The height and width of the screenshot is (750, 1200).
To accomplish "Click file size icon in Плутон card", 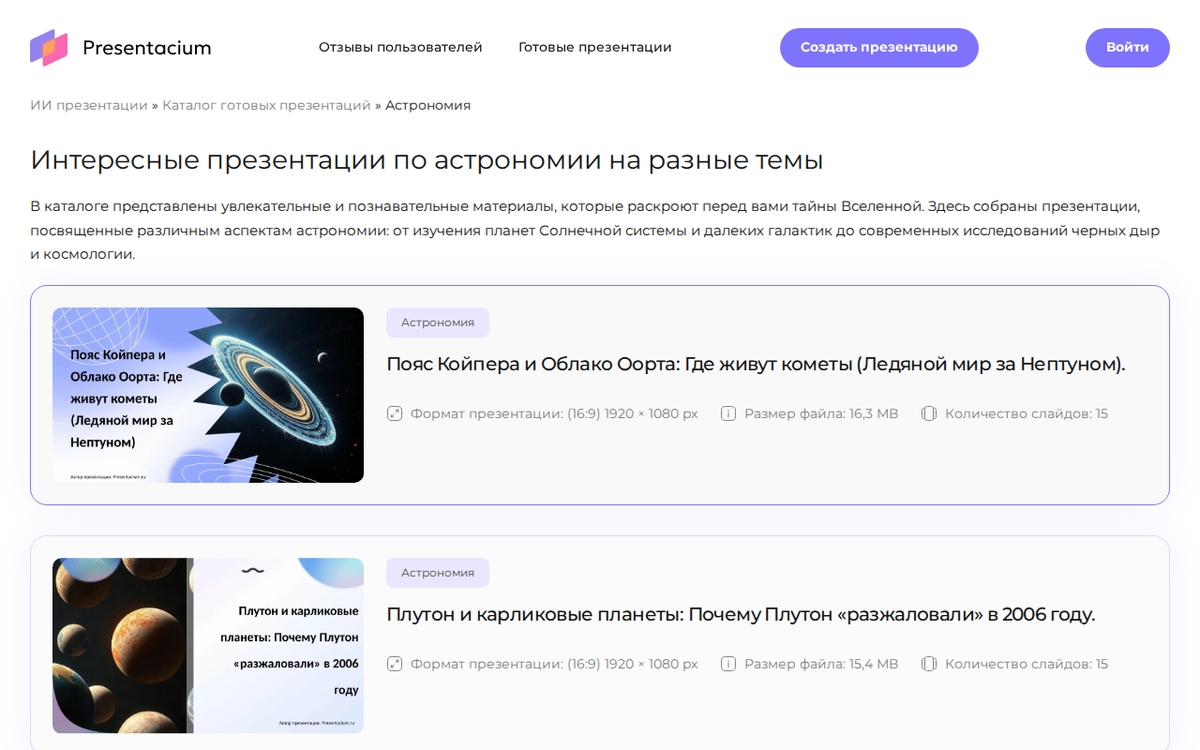I will (728, 663).
